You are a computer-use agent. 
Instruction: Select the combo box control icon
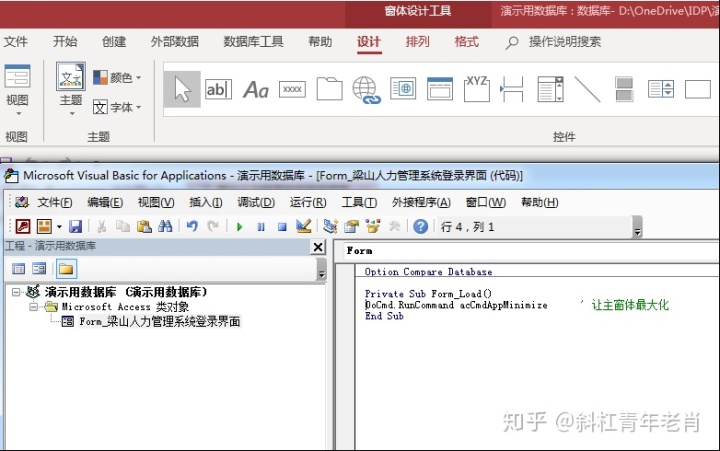[550, 89]
